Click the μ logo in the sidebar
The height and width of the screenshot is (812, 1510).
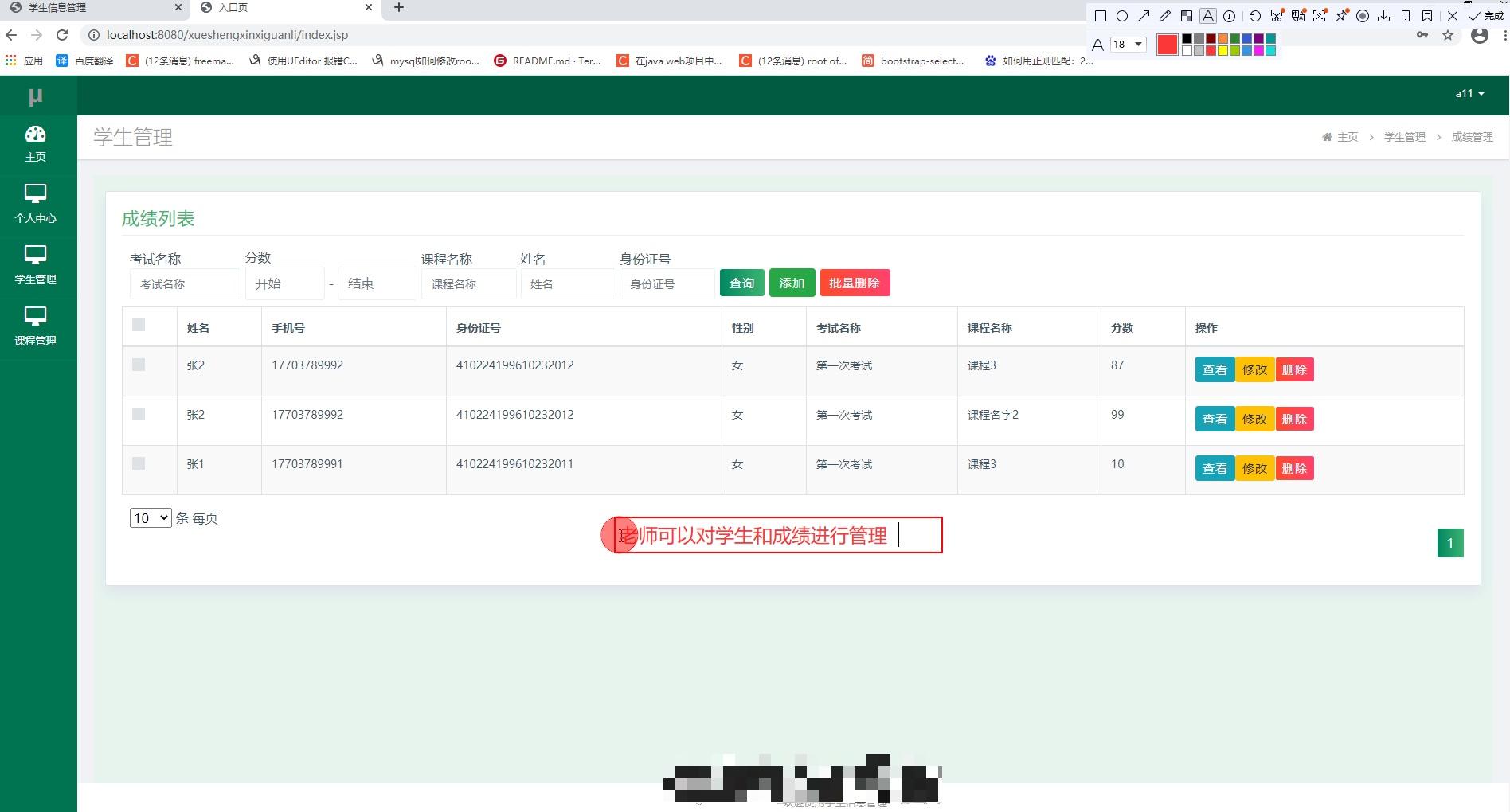tap(35, 97)
